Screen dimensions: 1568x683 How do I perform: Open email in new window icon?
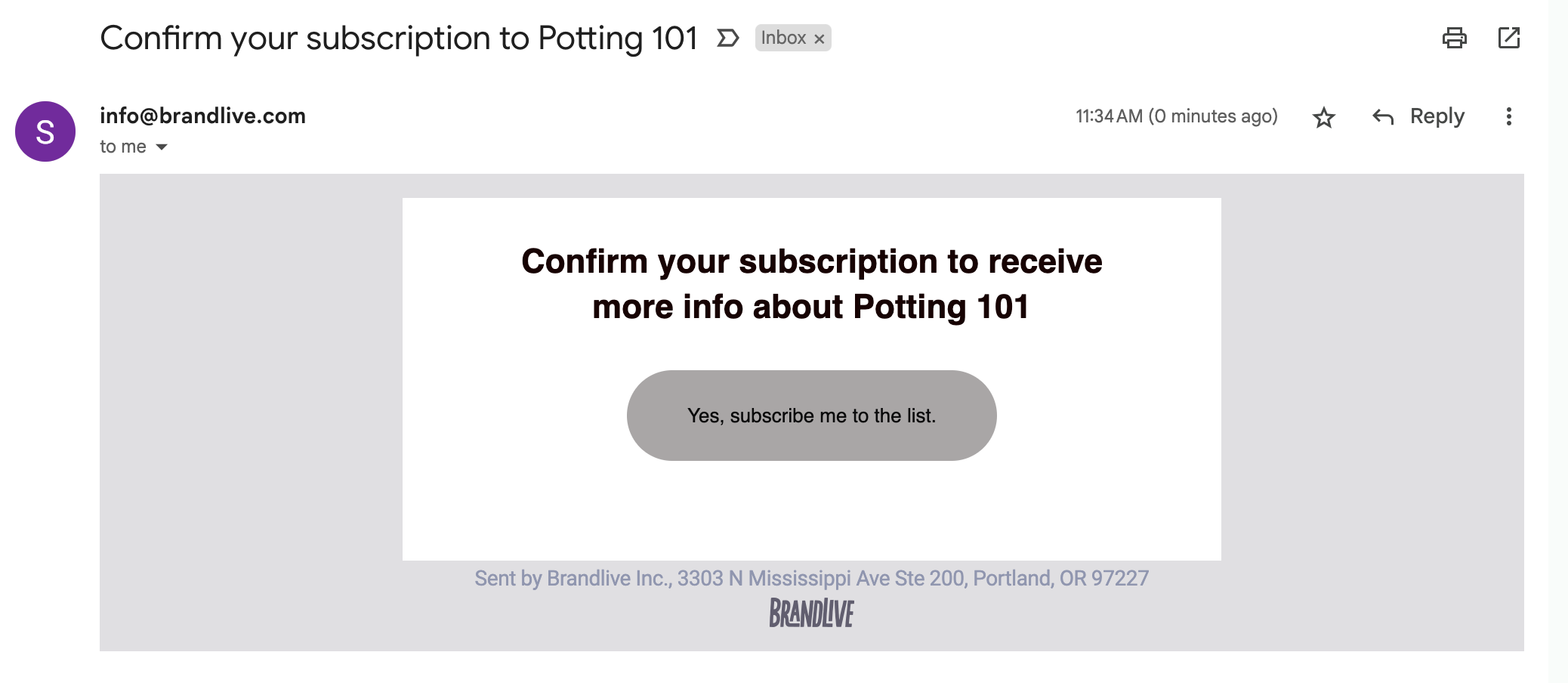1508,38
